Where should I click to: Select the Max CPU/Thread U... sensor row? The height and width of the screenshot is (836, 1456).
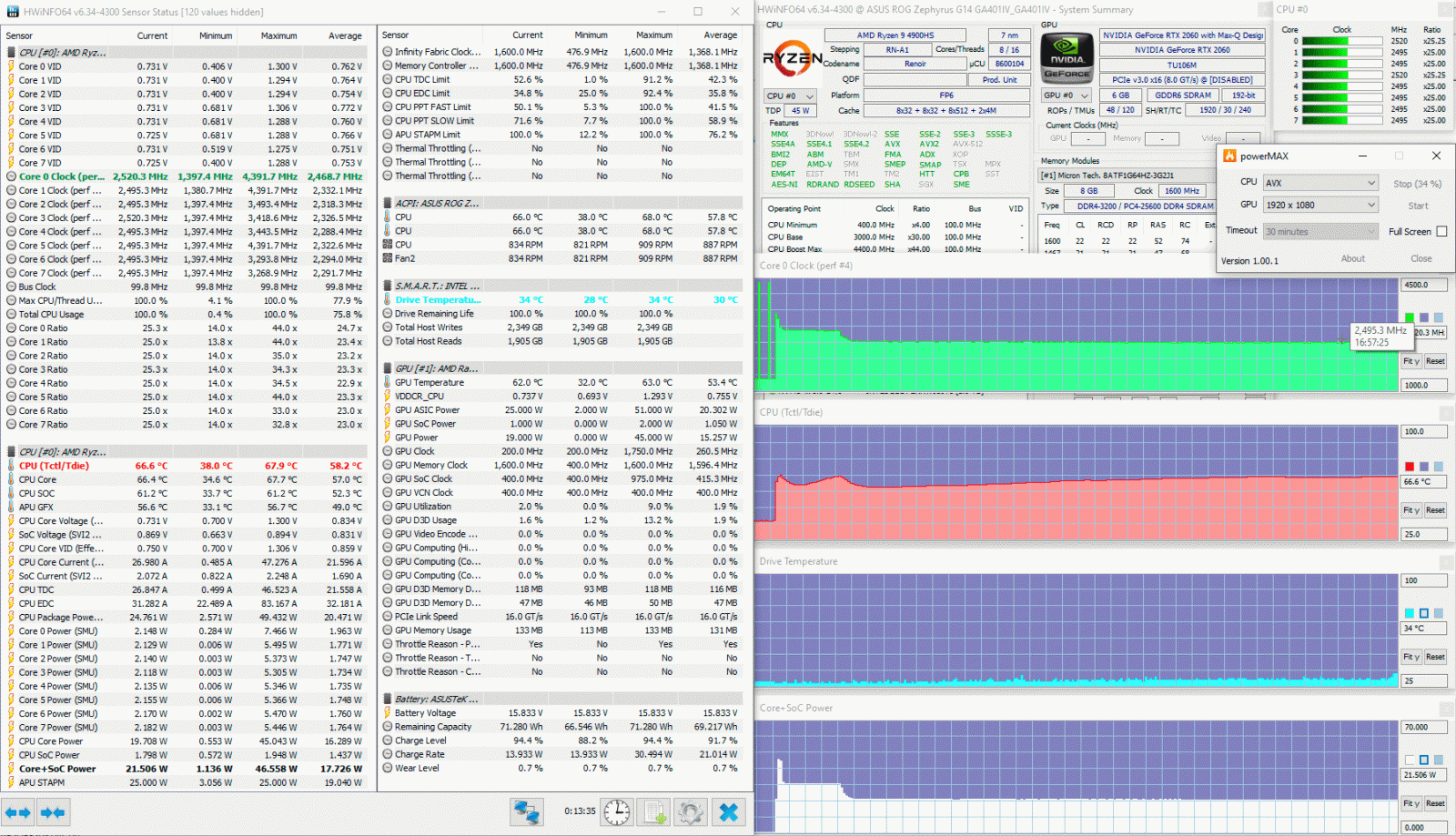click(187, 300)
